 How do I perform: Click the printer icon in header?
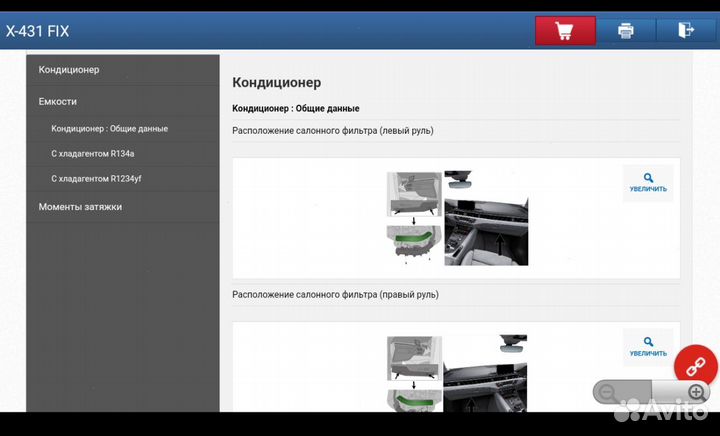coord(626,30)
